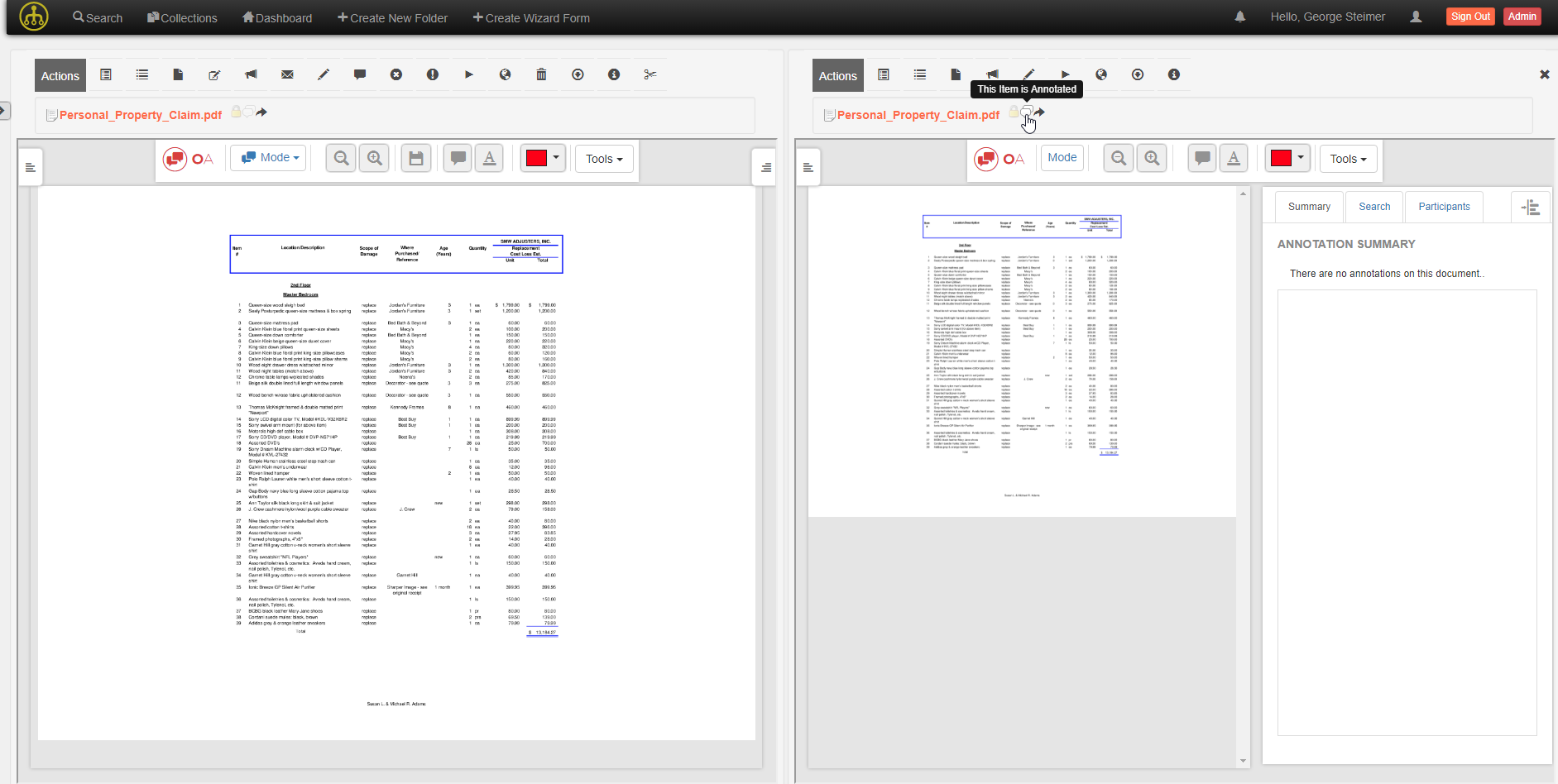The height and width of the screenshot is (784, 1558).
Task: Toggle the sidebar panel on the left viewer
Action: pyautogui.click(x=31, y=166)
